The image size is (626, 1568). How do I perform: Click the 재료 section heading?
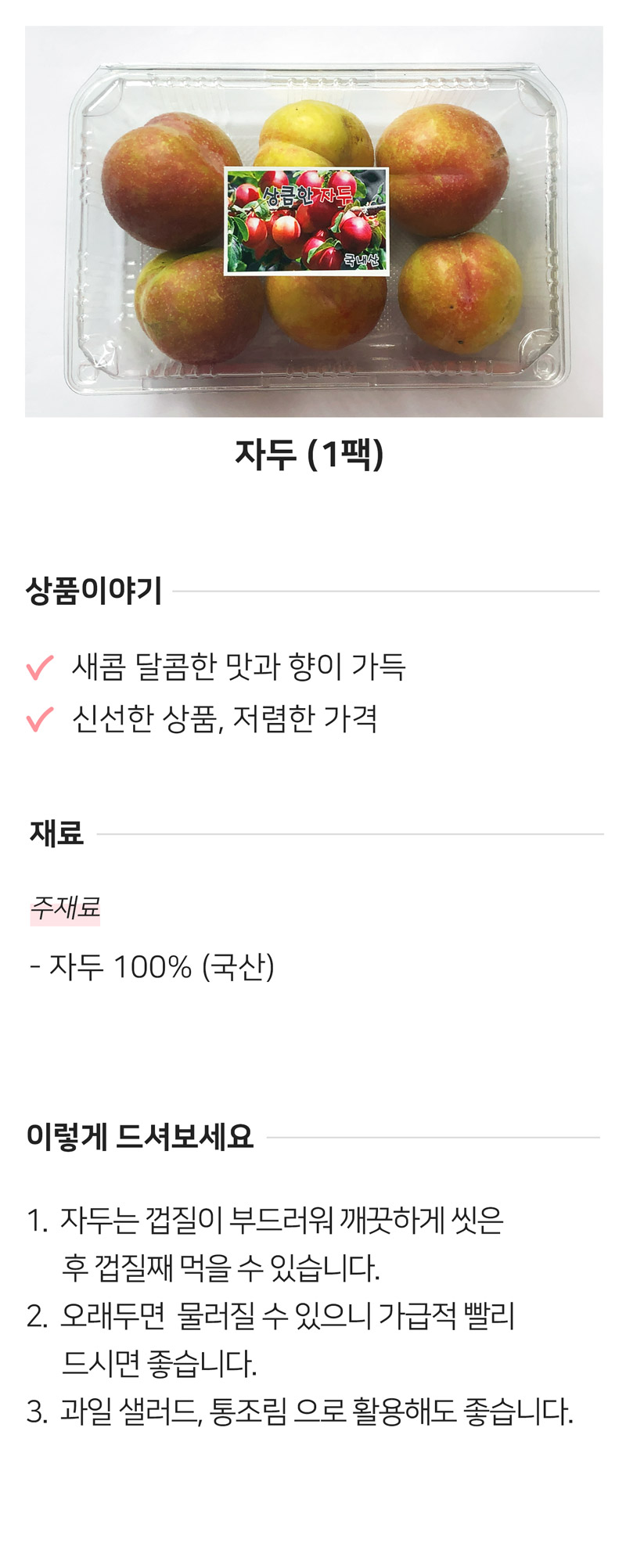coord(56,833)
